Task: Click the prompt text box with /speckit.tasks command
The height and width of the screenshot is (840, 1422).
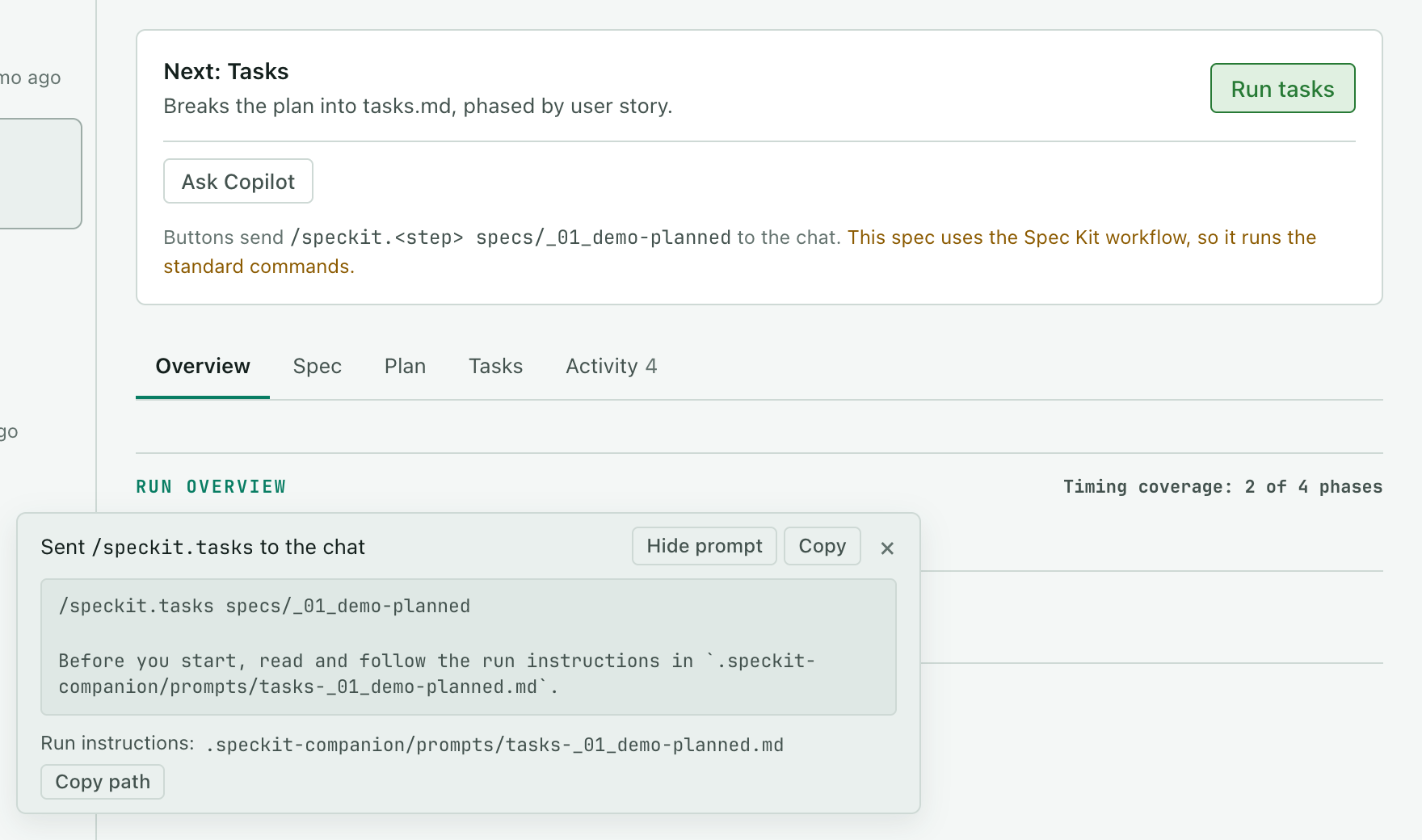Action: click(469, 647)
